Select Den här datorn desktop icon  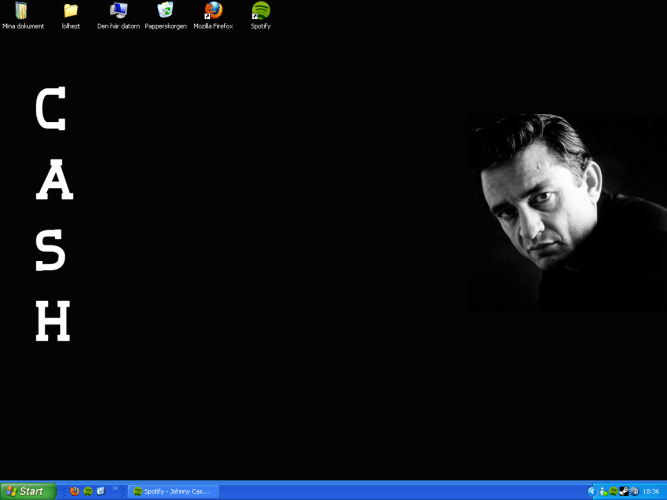click(118, 12)
